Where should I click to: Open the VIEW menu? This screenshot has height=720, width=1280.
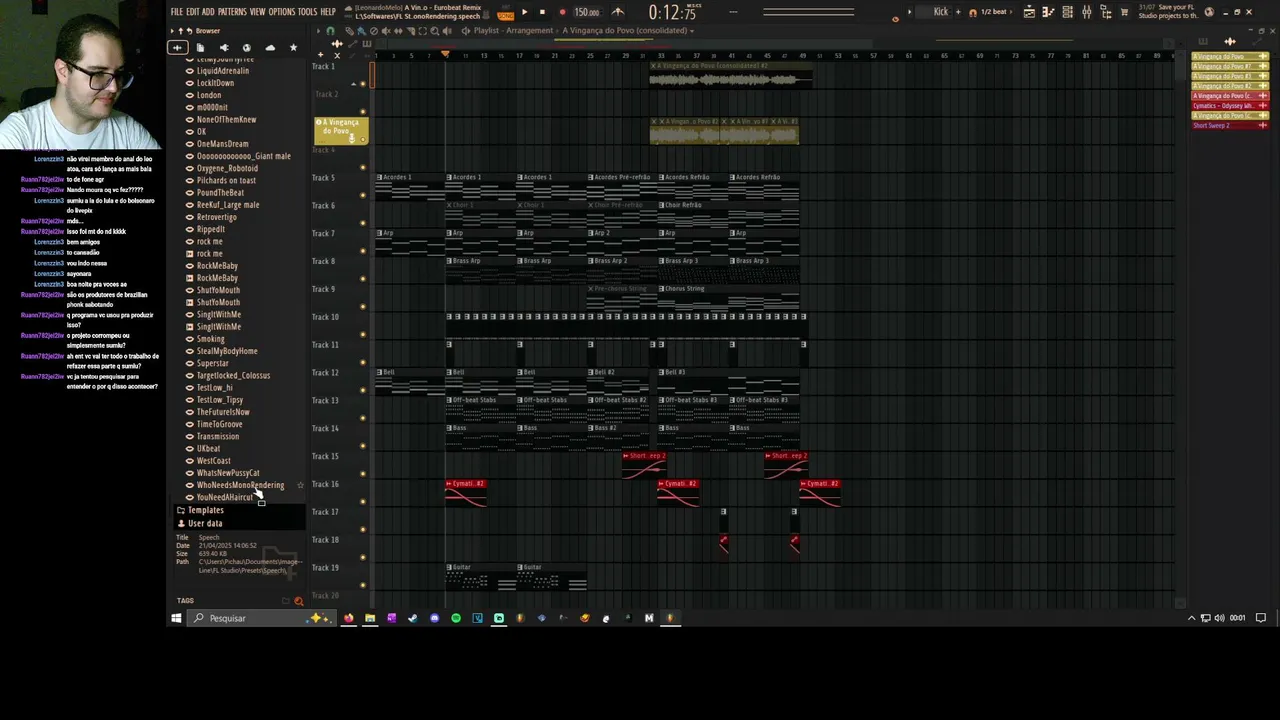pos(257,12)
